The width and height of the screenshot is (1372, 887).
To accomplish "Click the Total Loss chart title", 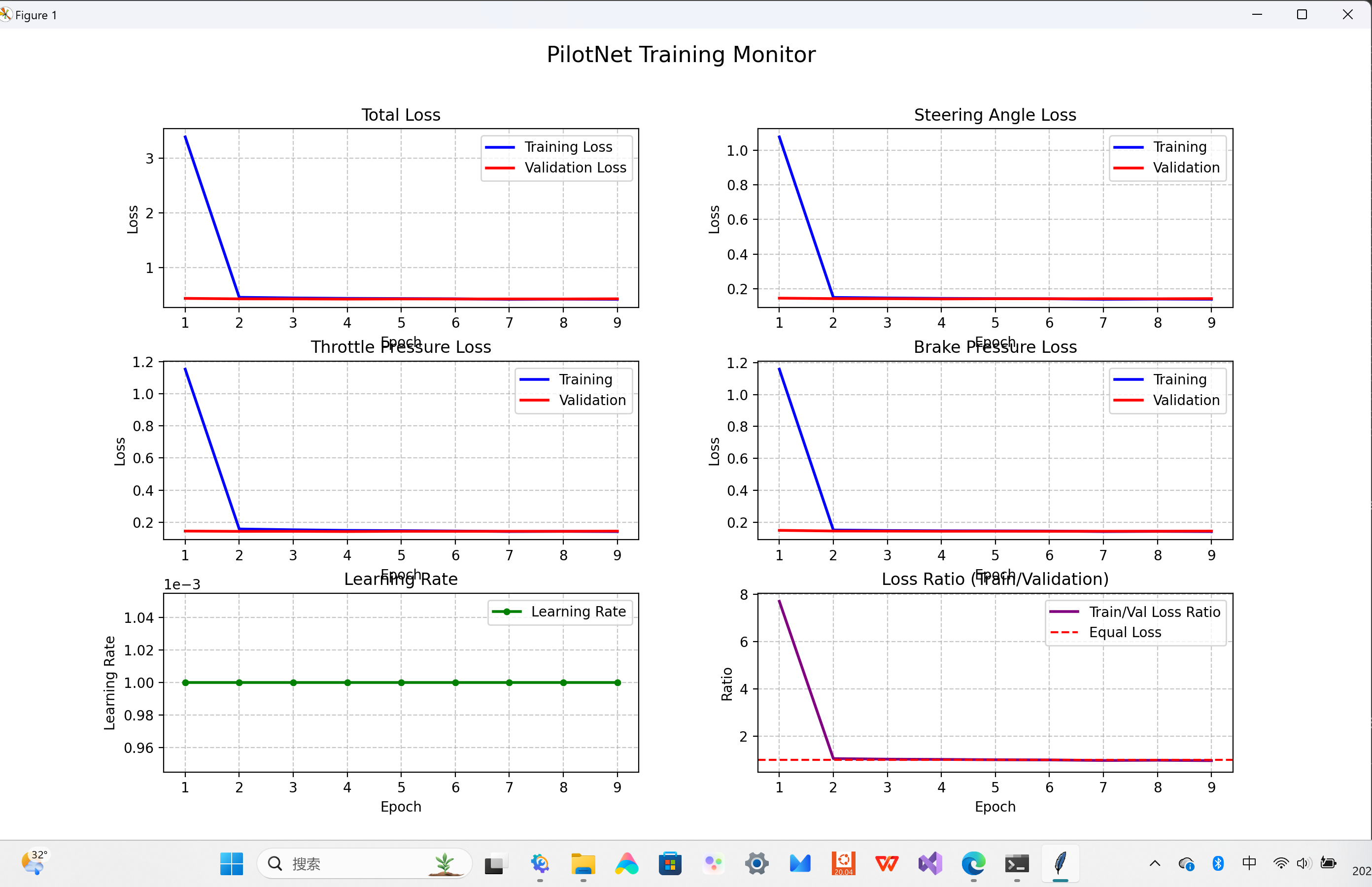I will point(401,115).
